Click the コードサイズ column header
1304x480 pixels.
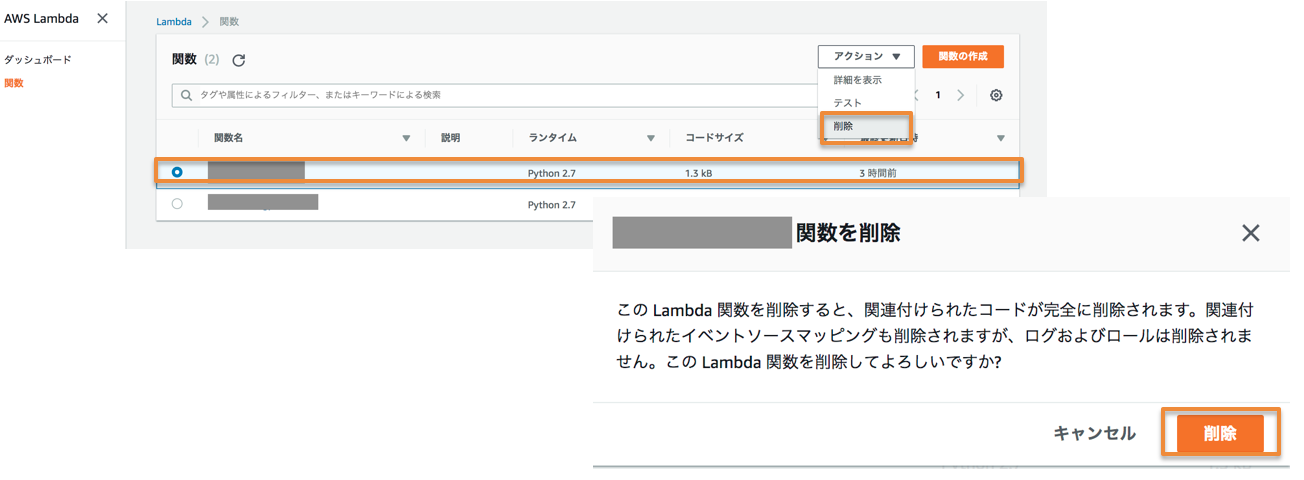[x=714, y=138]
